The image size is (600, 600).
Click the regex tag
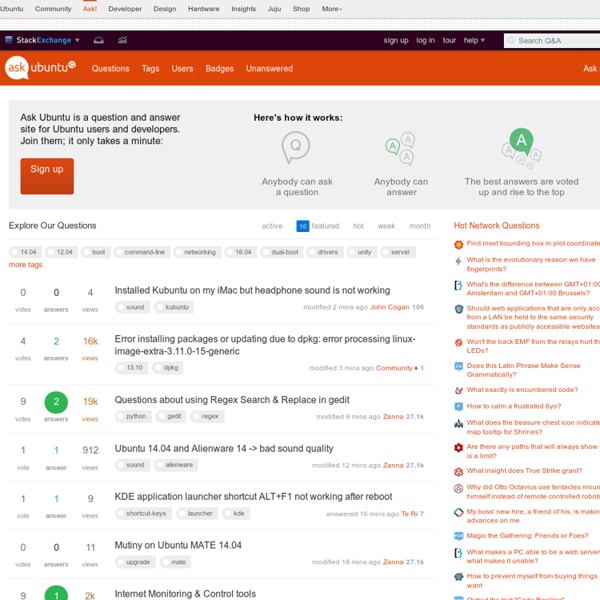coord(207,416)
